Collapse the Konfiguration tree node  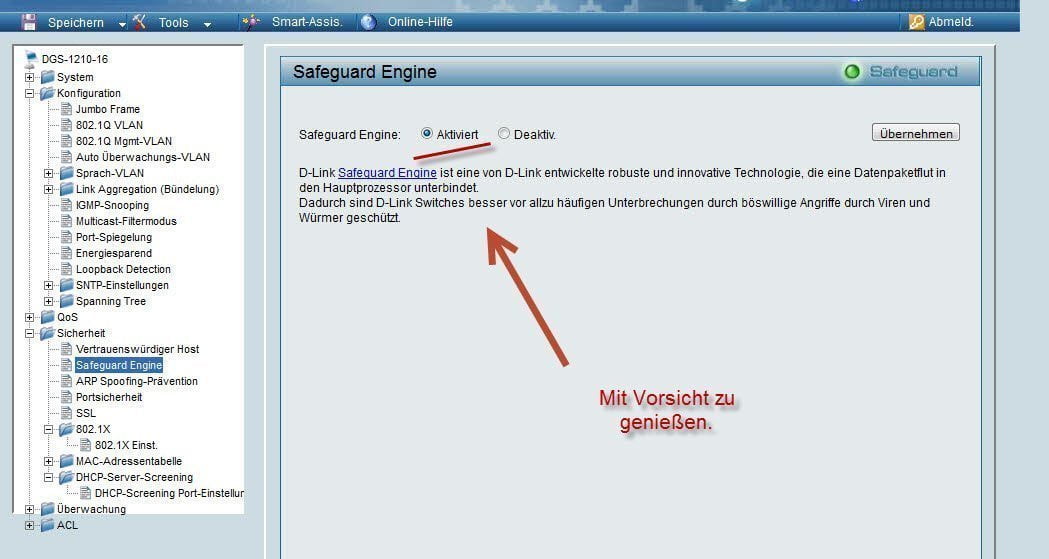pos(29,94)
